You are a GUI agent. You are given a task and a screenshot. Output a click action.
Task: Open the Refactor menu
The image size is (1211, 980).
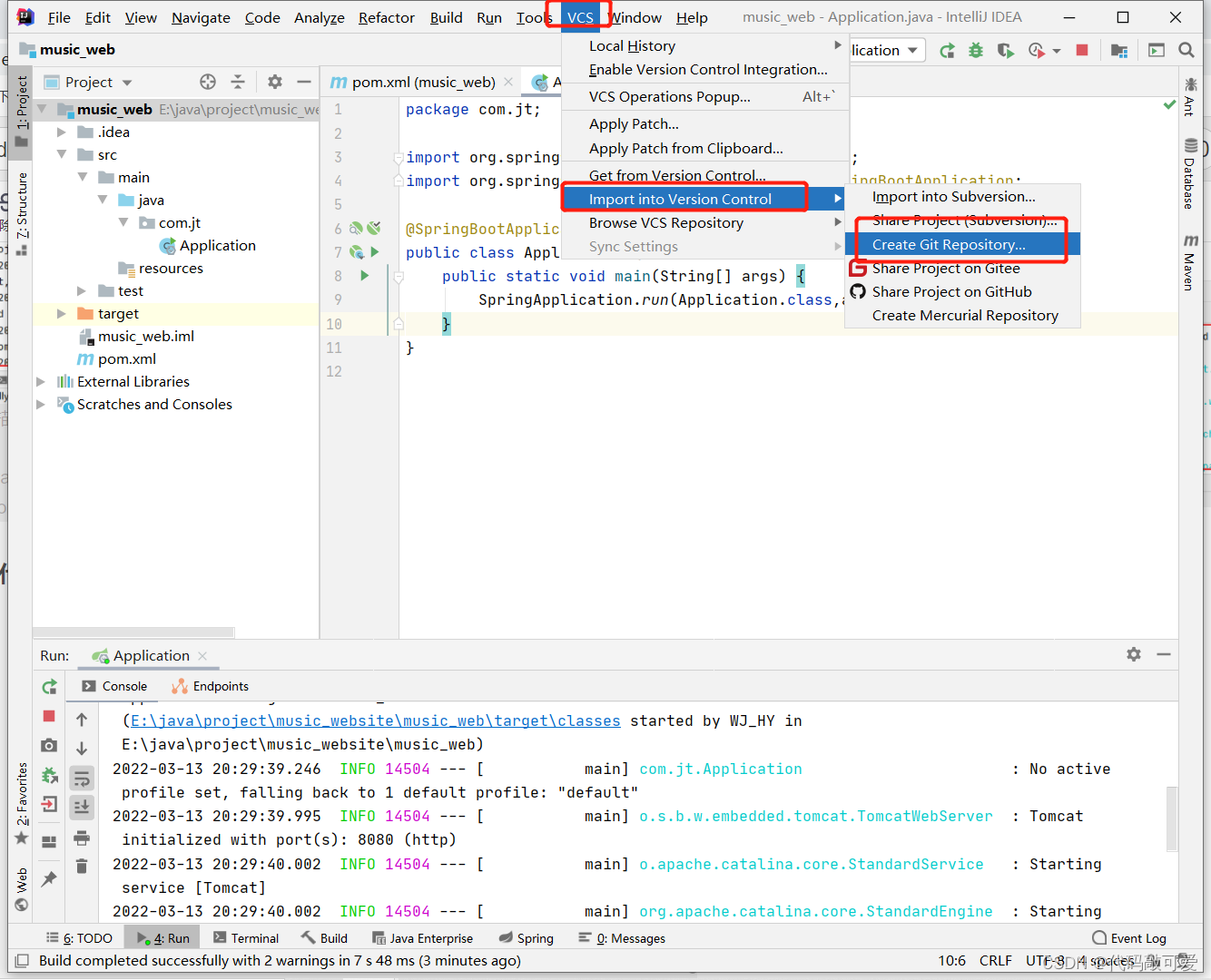tap(387, 18)
